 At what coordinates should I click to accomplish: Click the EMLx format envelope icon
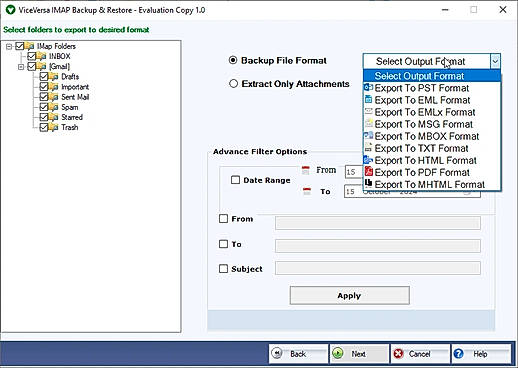pos(368,111)
